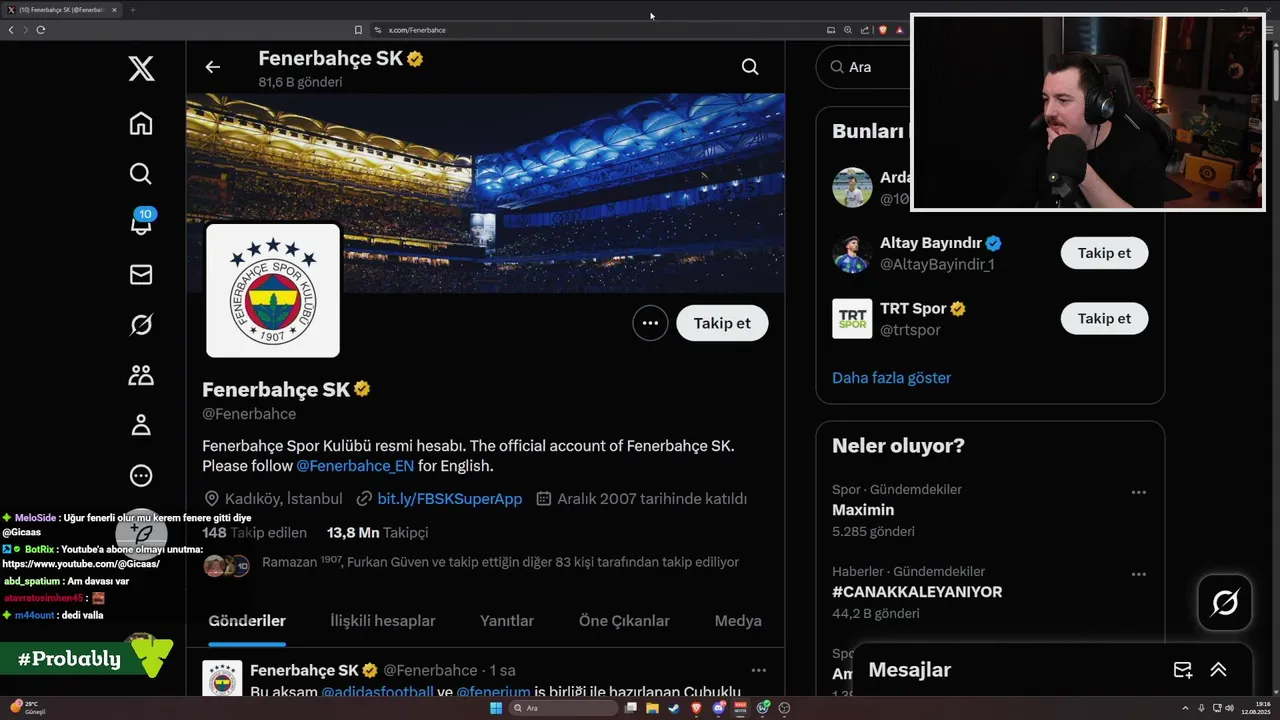Open Discord from taskbar
Image resolution: width=1280 pixels, height=720 pixels.
719,708
